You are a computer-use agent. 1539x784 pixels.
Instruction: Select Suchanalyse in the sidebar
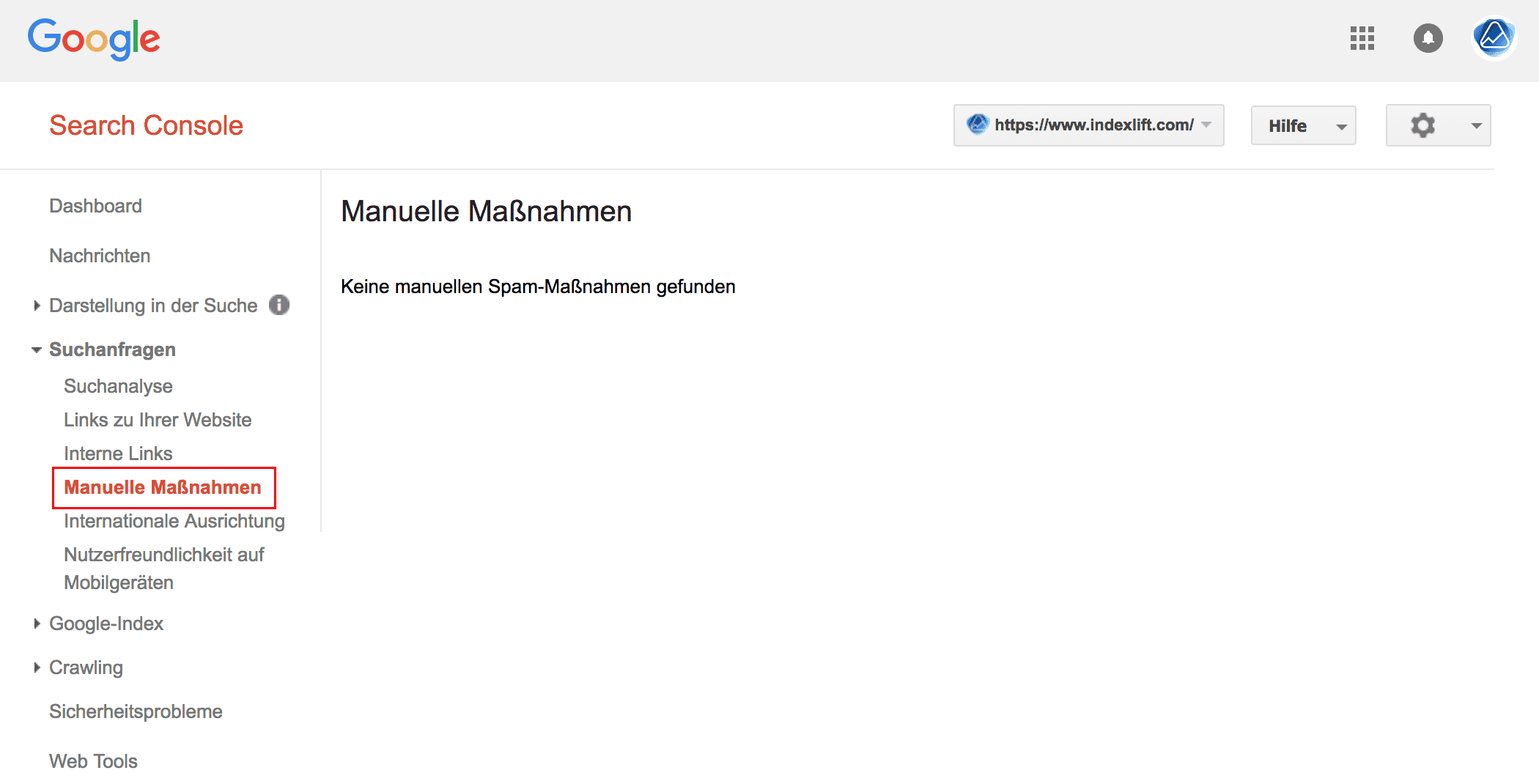point(118,386)
